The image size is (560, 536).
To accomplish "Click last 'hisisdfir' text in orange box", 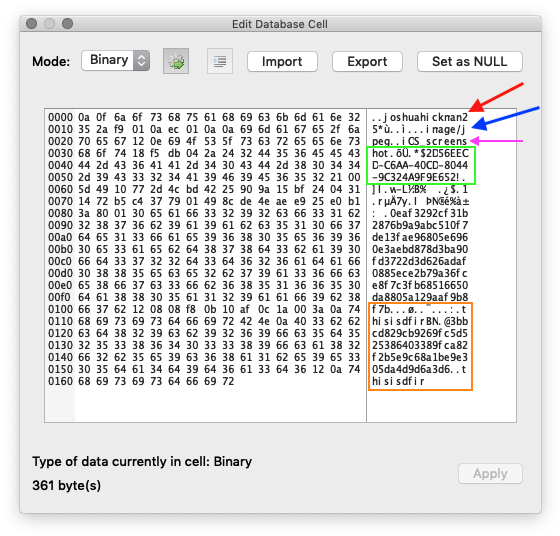I will pos(398,381).
